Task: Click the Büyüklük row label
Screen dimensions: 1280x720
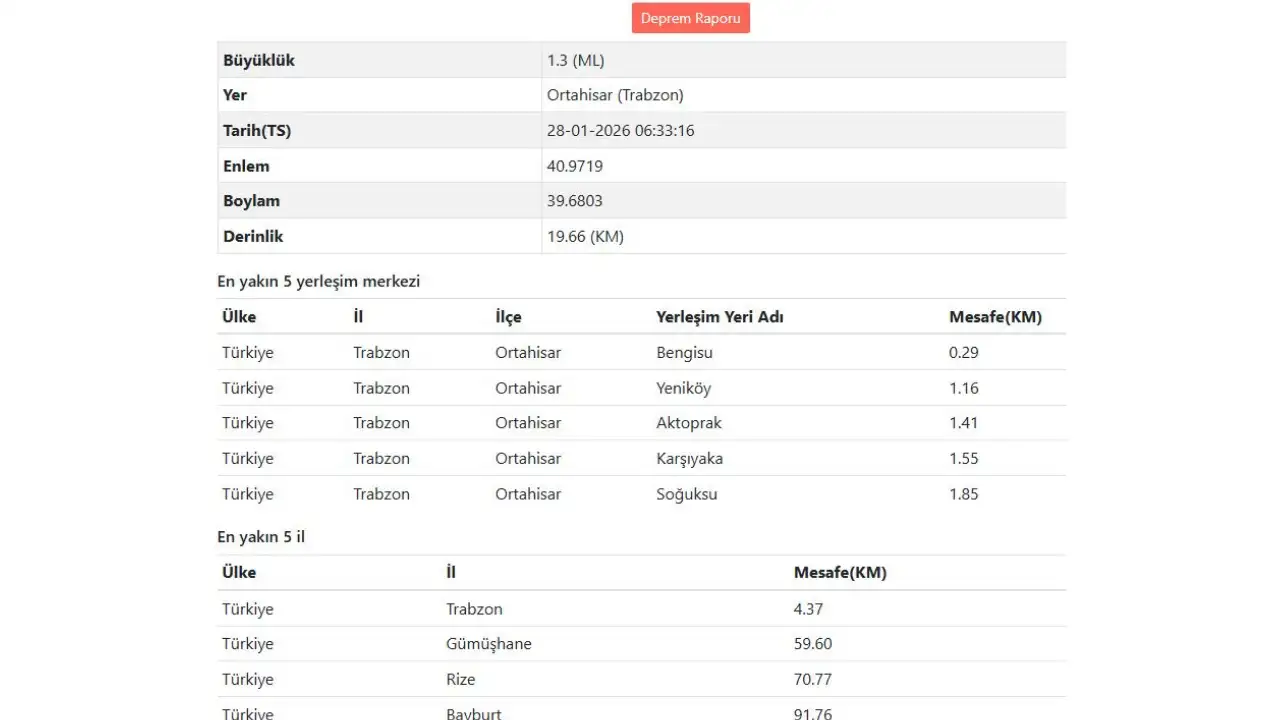Action: (259, 60)
